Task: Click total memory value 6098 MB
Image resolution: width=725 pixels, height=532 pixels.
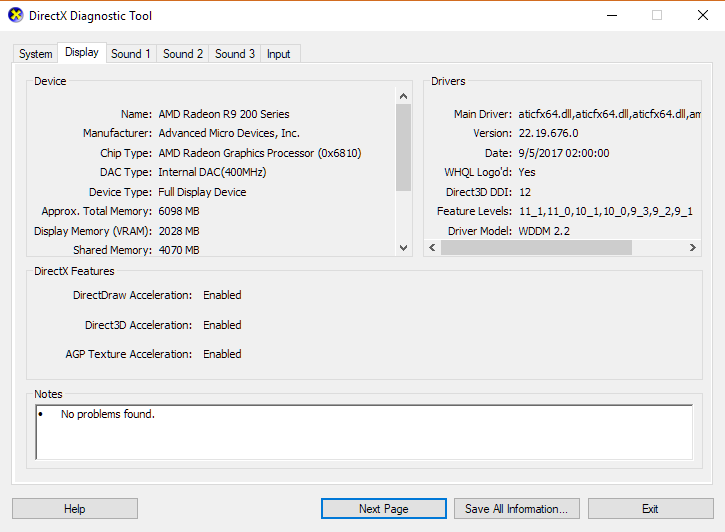Action: pos(179,211)
